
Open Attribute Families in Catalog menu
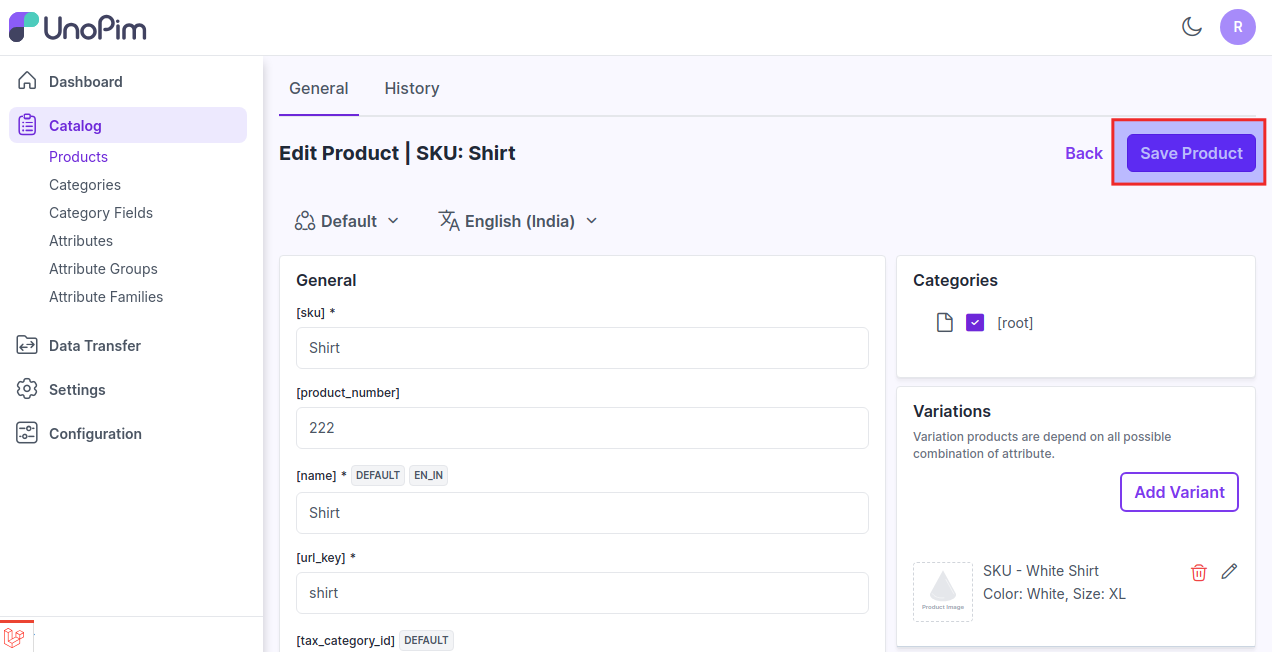tap(106, 297)
